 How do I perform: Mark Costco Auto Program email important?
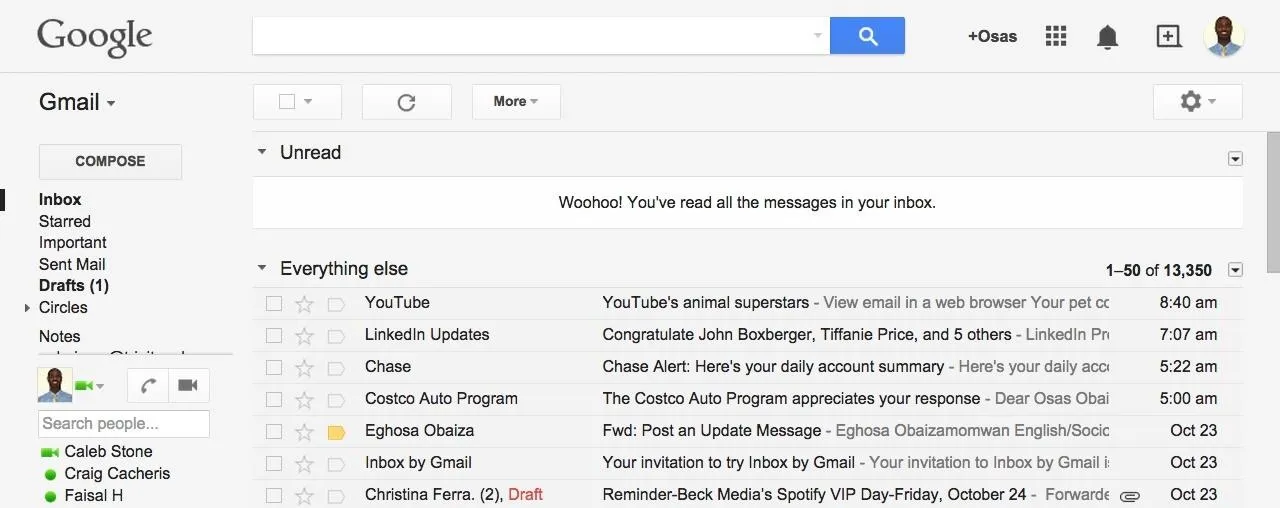coord(336,399)
